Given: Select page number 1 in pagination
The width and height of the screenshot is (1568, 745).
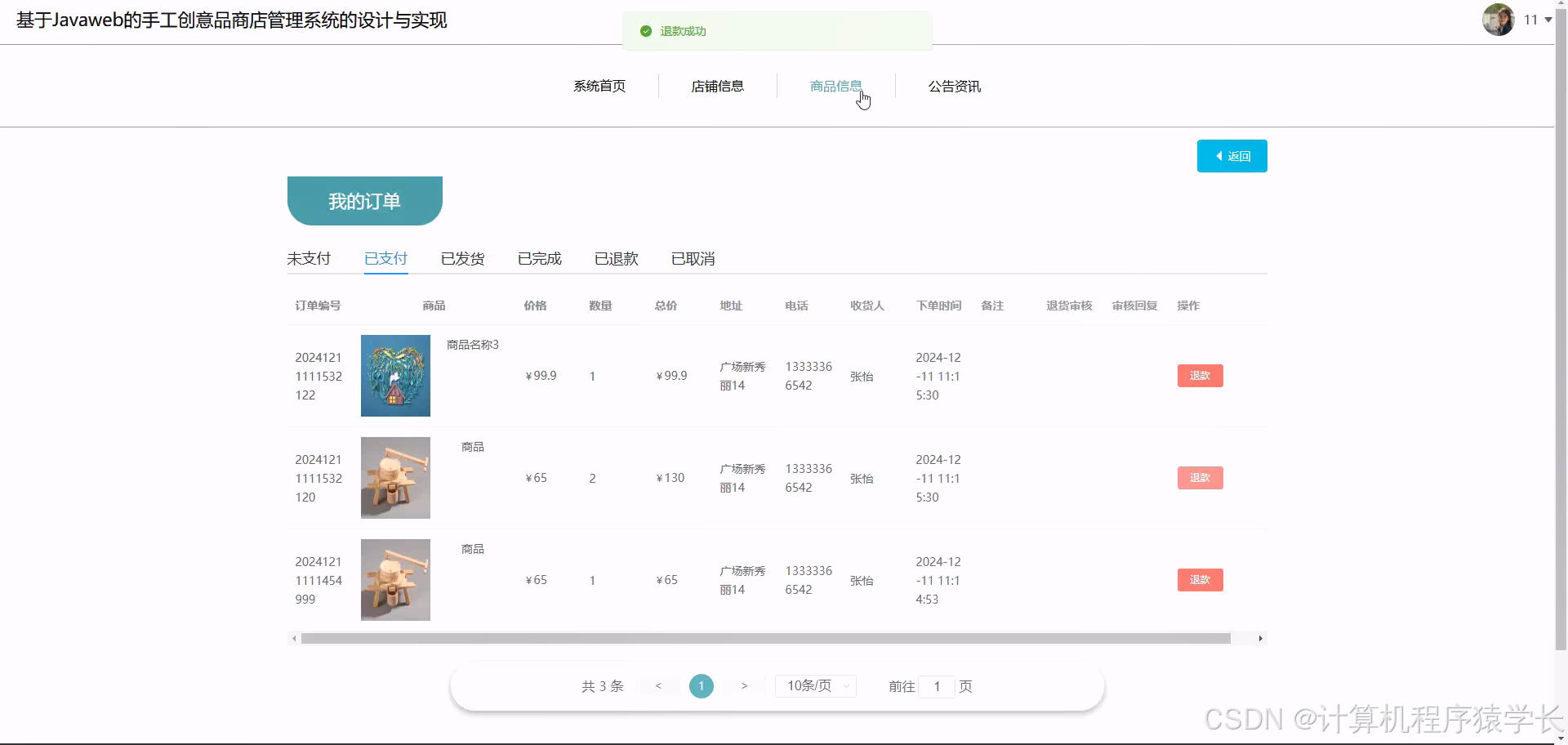Looking at the screenshot, I should 701,686.
